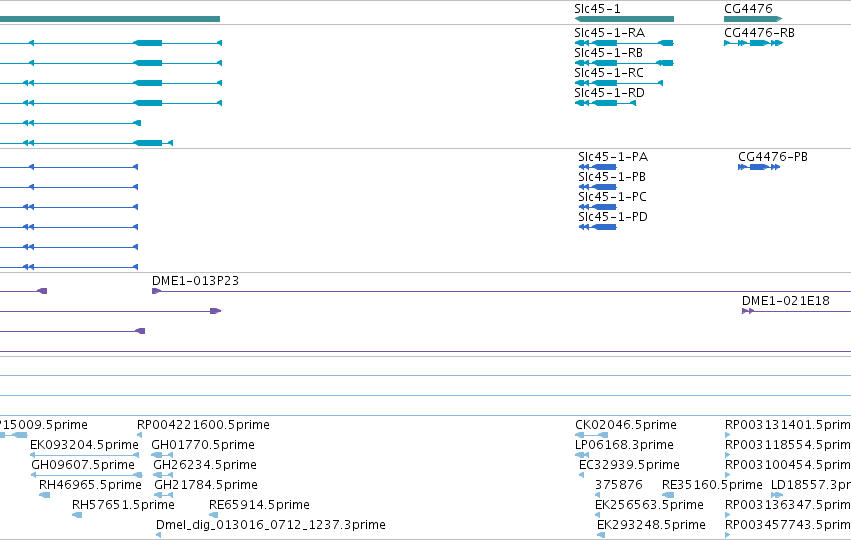Viewport: 851px width, 540px height.
Task: Open the DME1-021E18 feature label
Action: [x=785, y=301]
